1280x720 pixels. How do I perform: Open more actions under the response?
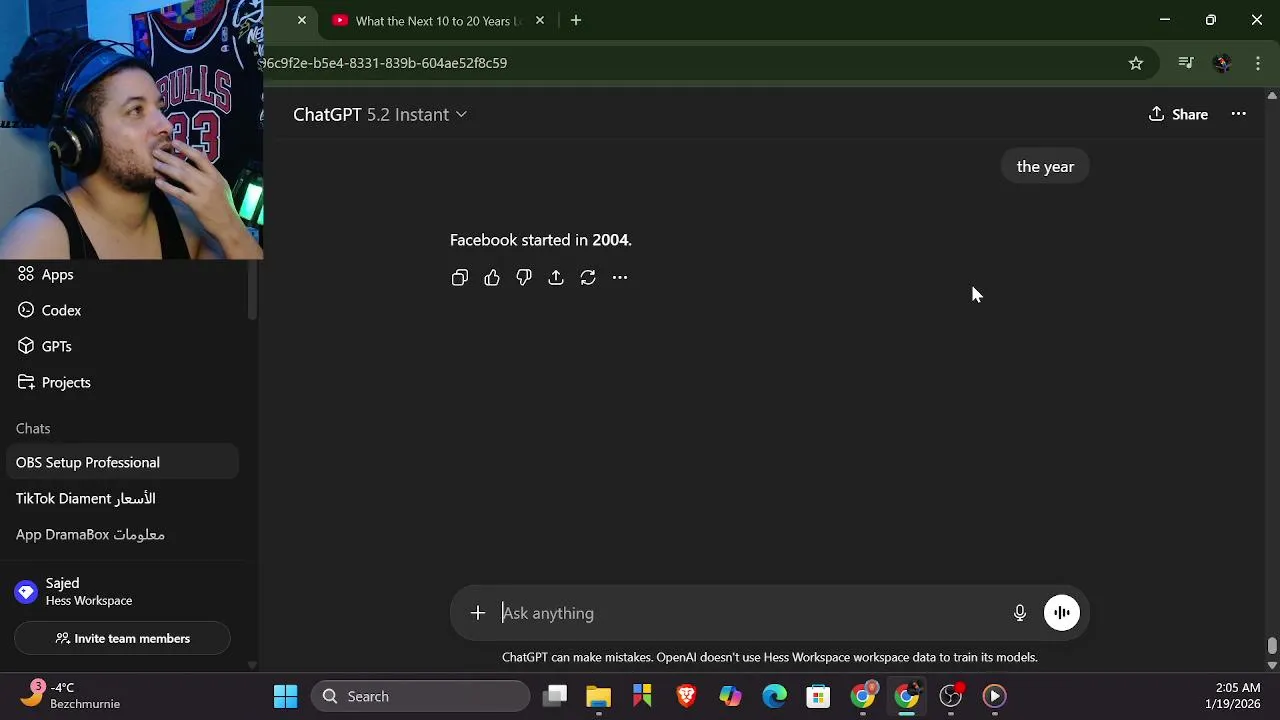click(x=620, y=278)
